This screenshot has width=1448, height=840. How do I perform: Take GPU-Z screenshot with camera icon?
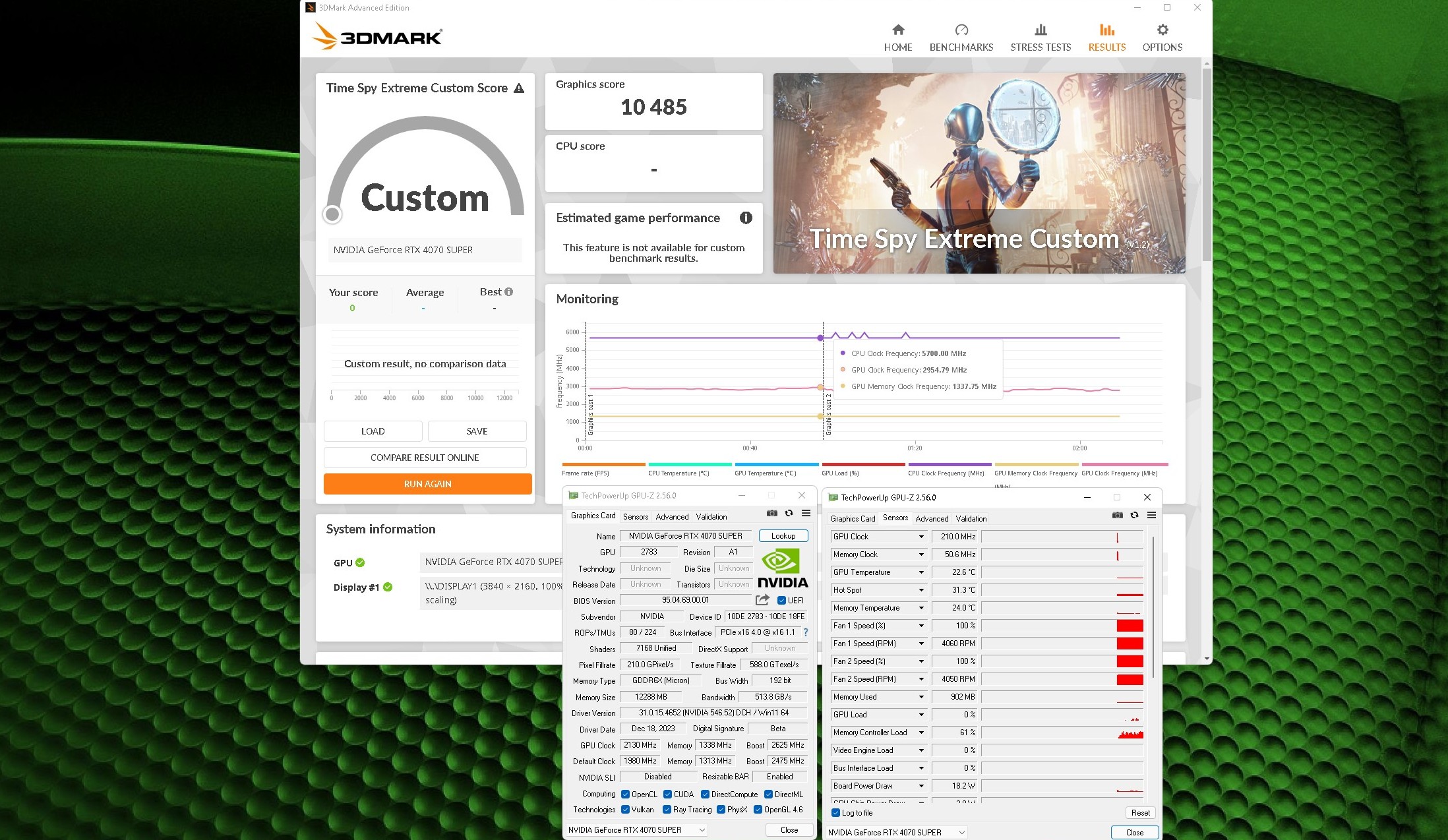point(771,514)
